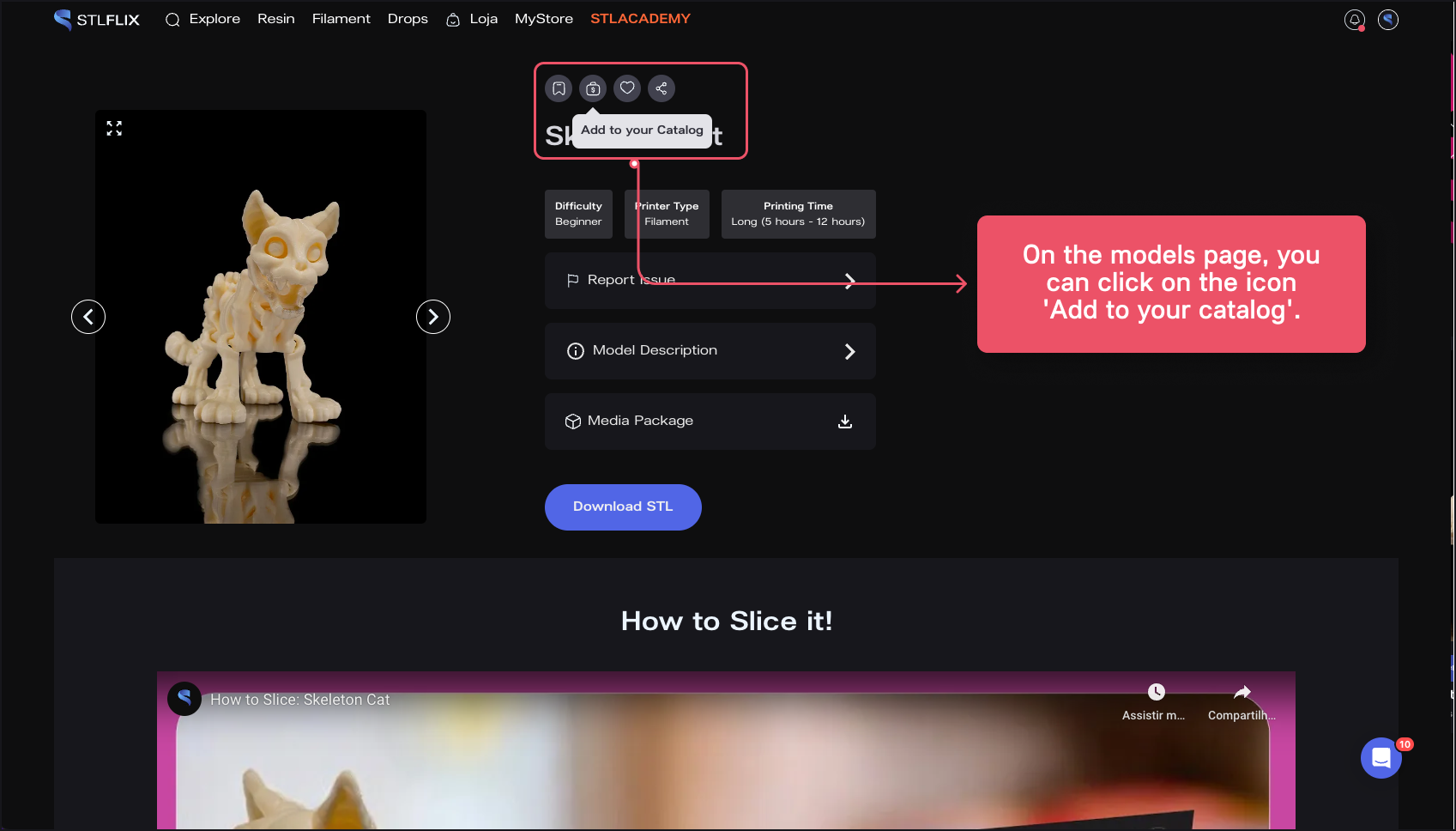Viewport: 1456px width, 831px height.
Task: Open the Intercom chat bubble with 10 messages
Action: click(x=1381, y=758)
